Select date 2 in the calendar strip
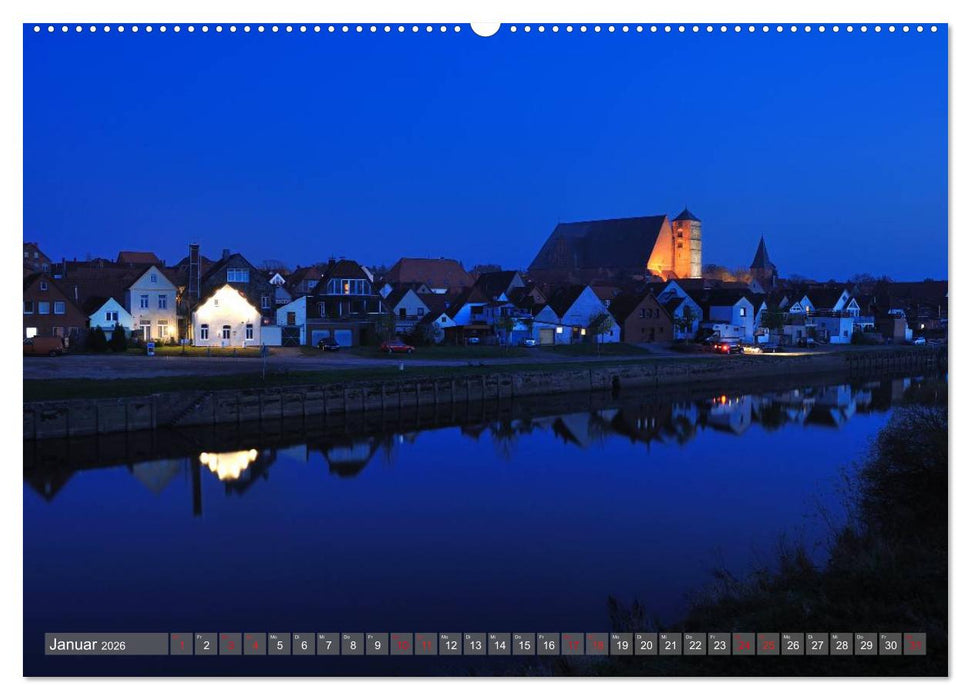Image resolution: width=971 pixels, height=700 pixels. tap(205, 645)
